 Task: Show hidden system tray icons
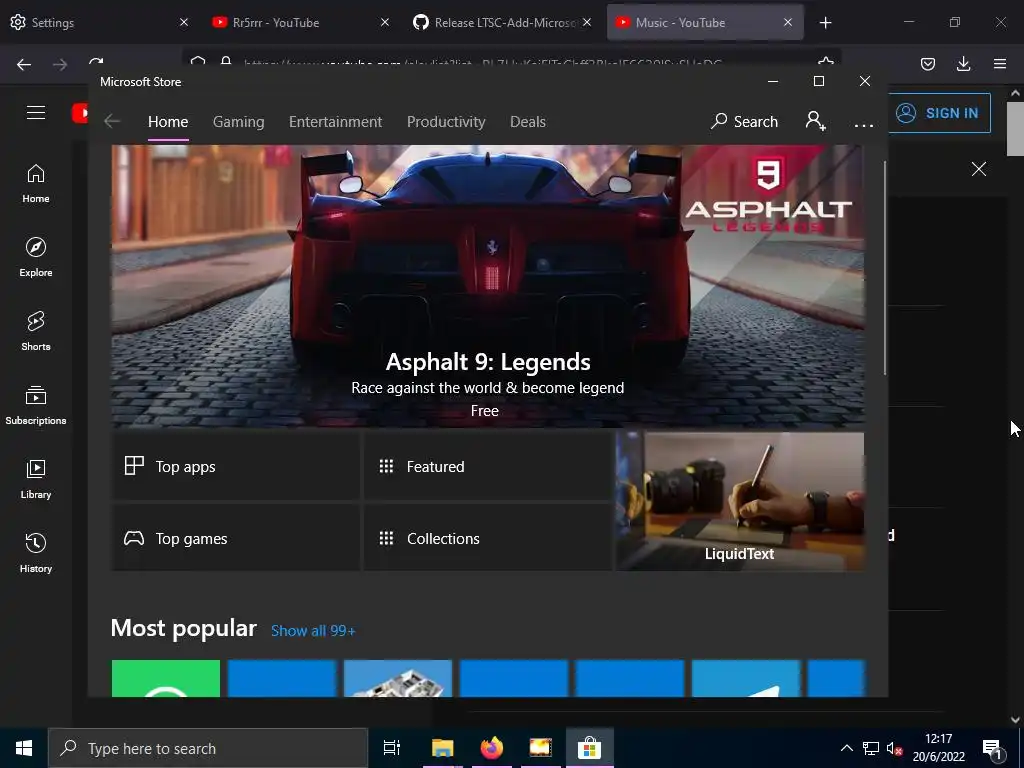846,748
